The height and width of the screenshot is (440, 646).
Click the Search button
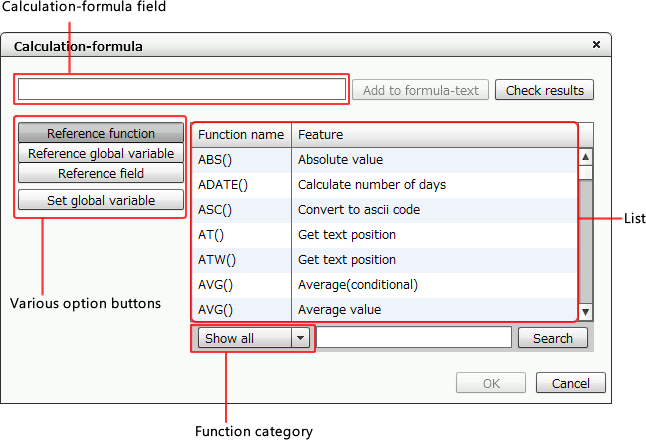coord(552,338)
